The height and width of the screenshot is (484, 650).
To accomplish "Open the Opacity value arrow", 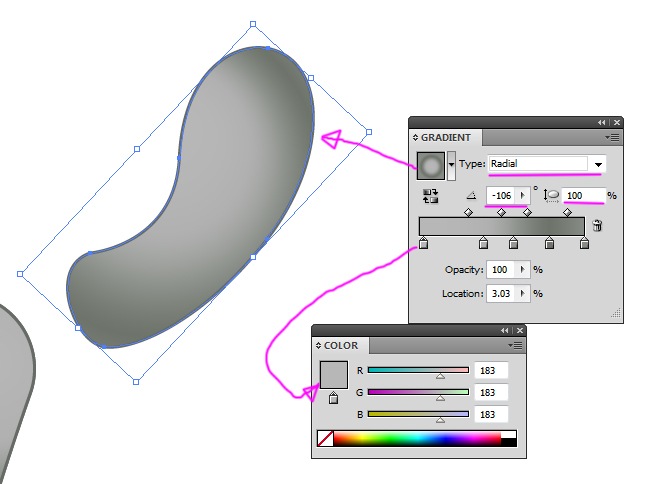I will pyautogui.click(x=523, y=270).
